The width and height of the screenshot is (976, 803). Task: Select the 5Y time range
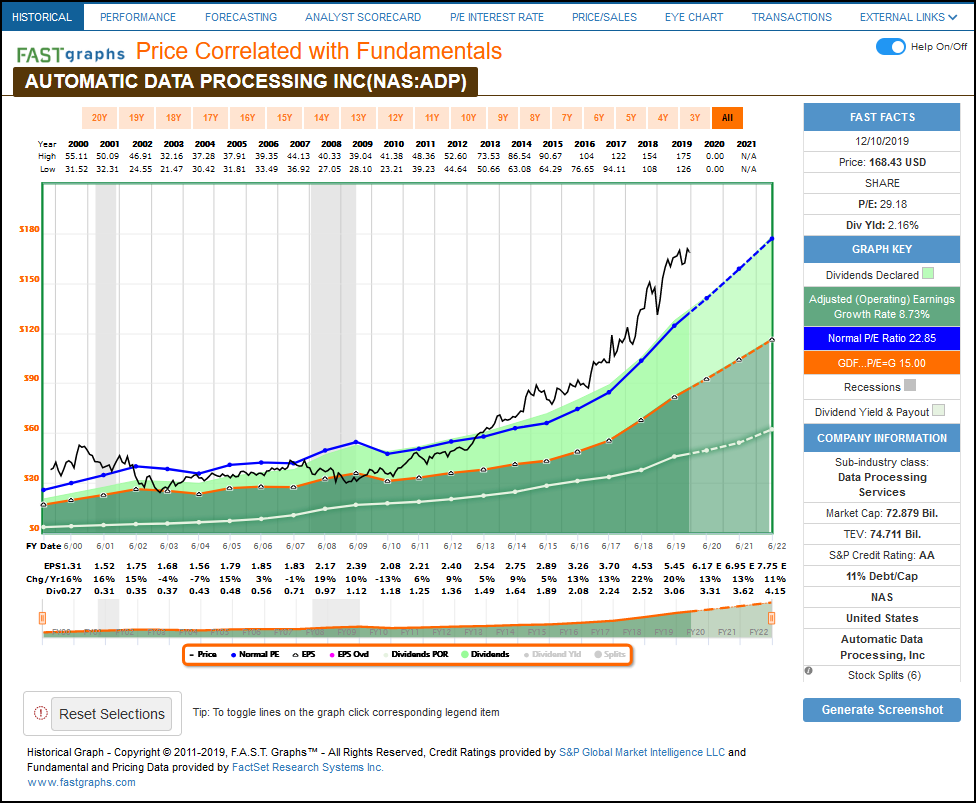coord(631,118)
